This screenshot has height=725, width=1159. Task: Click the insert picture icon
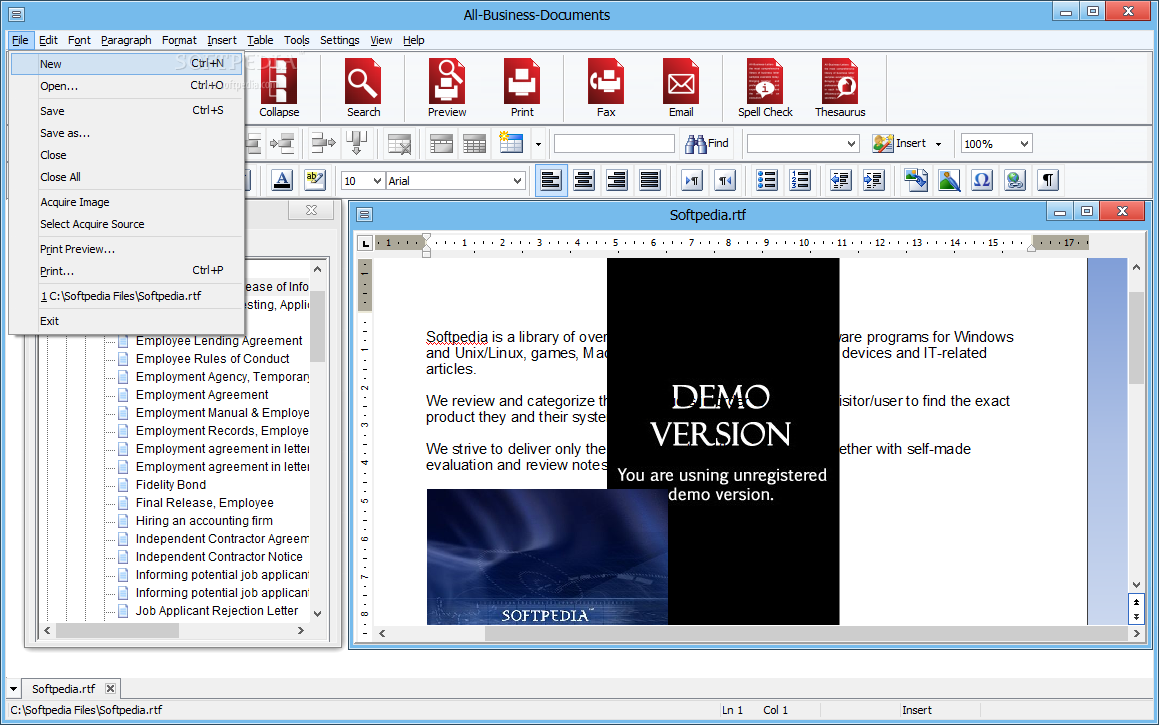coord(949,180)
